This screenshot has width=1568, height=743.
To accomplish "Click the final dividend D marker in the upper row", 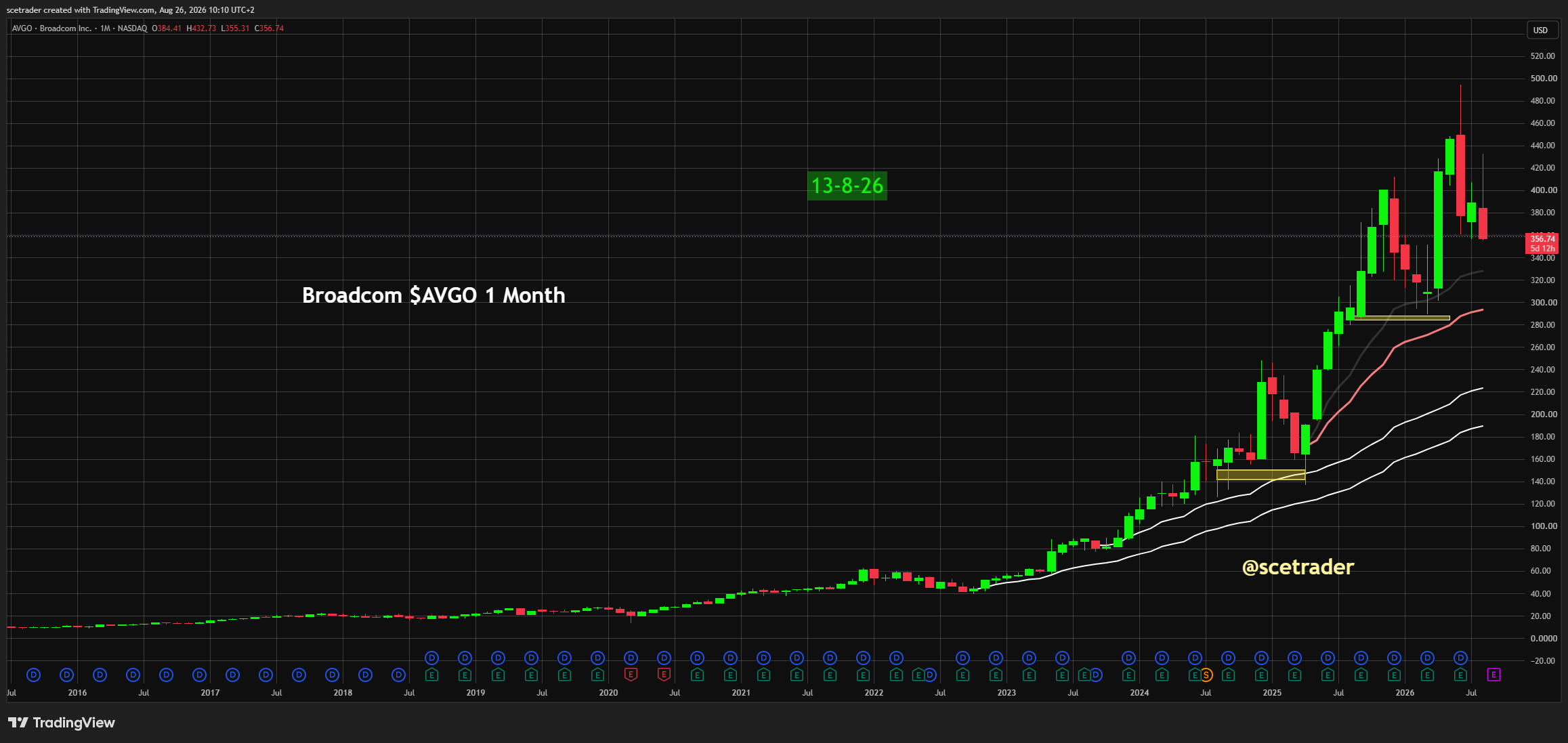I will (1460, 658).
